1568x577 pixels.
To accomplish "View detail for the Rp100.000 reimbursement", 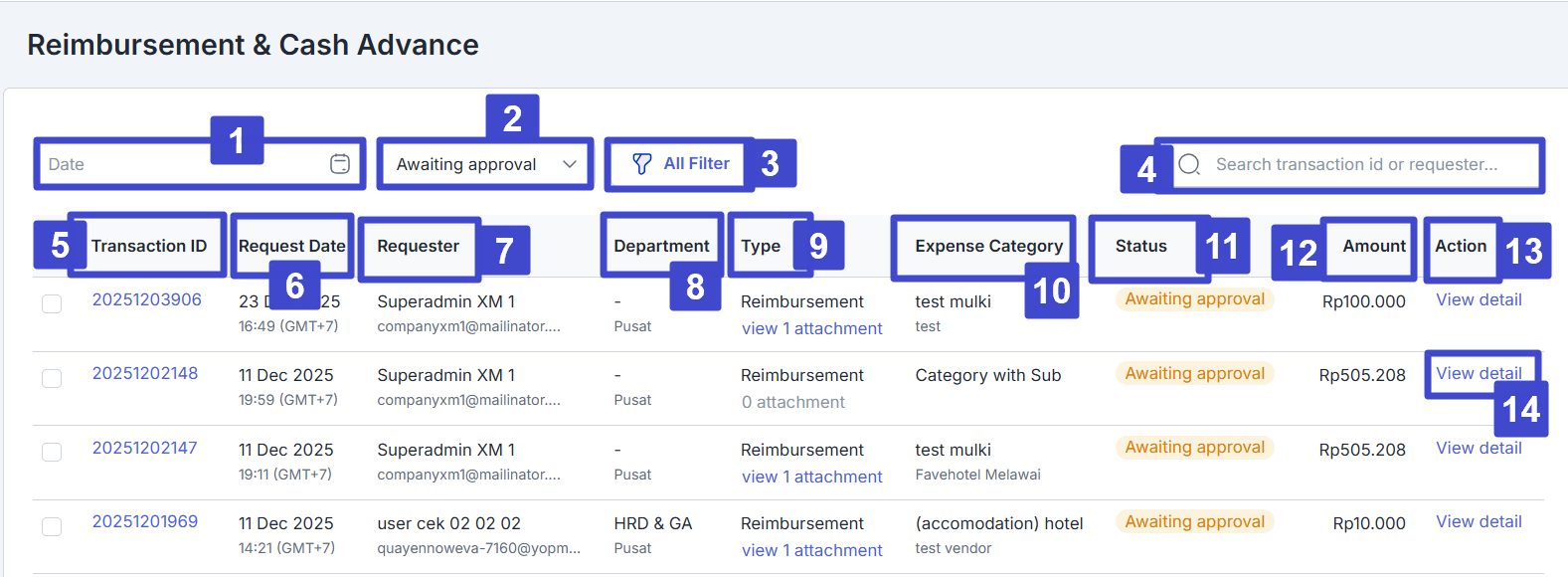I will coord(1479,299).
